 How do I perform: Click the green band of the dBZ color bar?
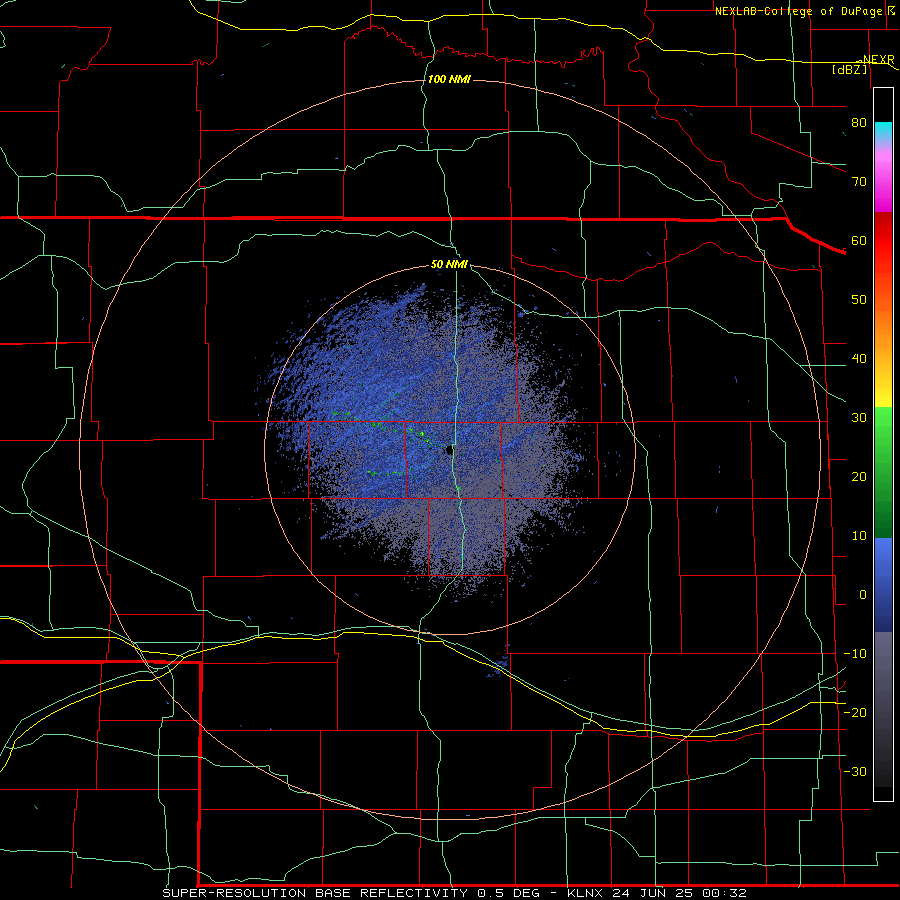click(883, 472)
